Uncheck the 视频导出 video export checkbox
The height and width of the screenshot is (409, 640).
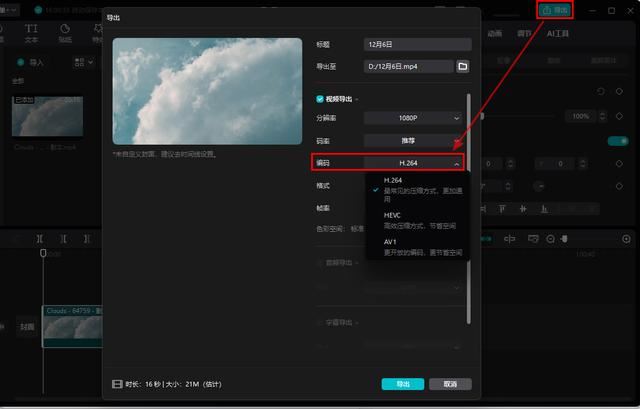tap(320, 99)
